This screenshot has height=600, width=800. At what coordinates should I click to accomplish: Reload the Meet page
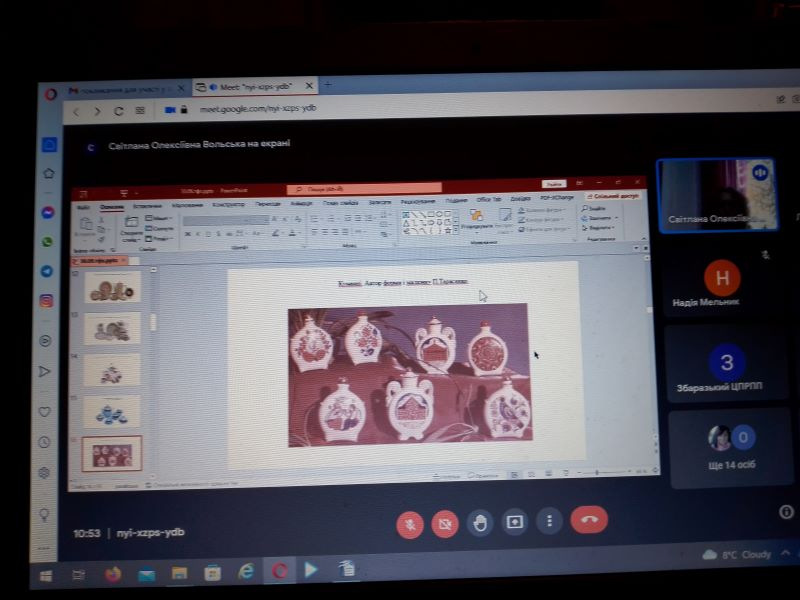click(118, 111)
